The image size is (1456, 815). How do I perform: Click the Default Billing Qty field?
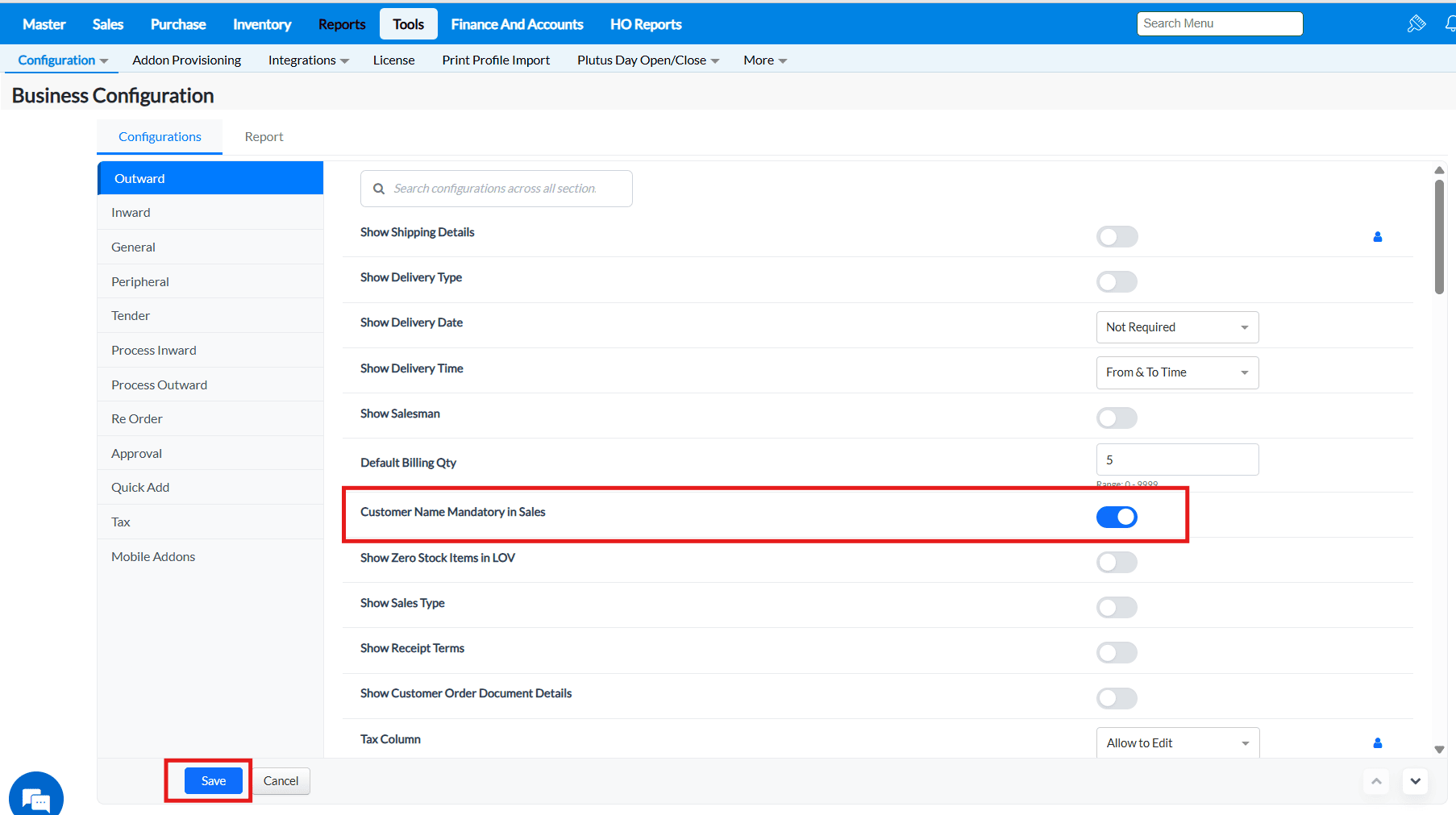[x=1177, y=459]
